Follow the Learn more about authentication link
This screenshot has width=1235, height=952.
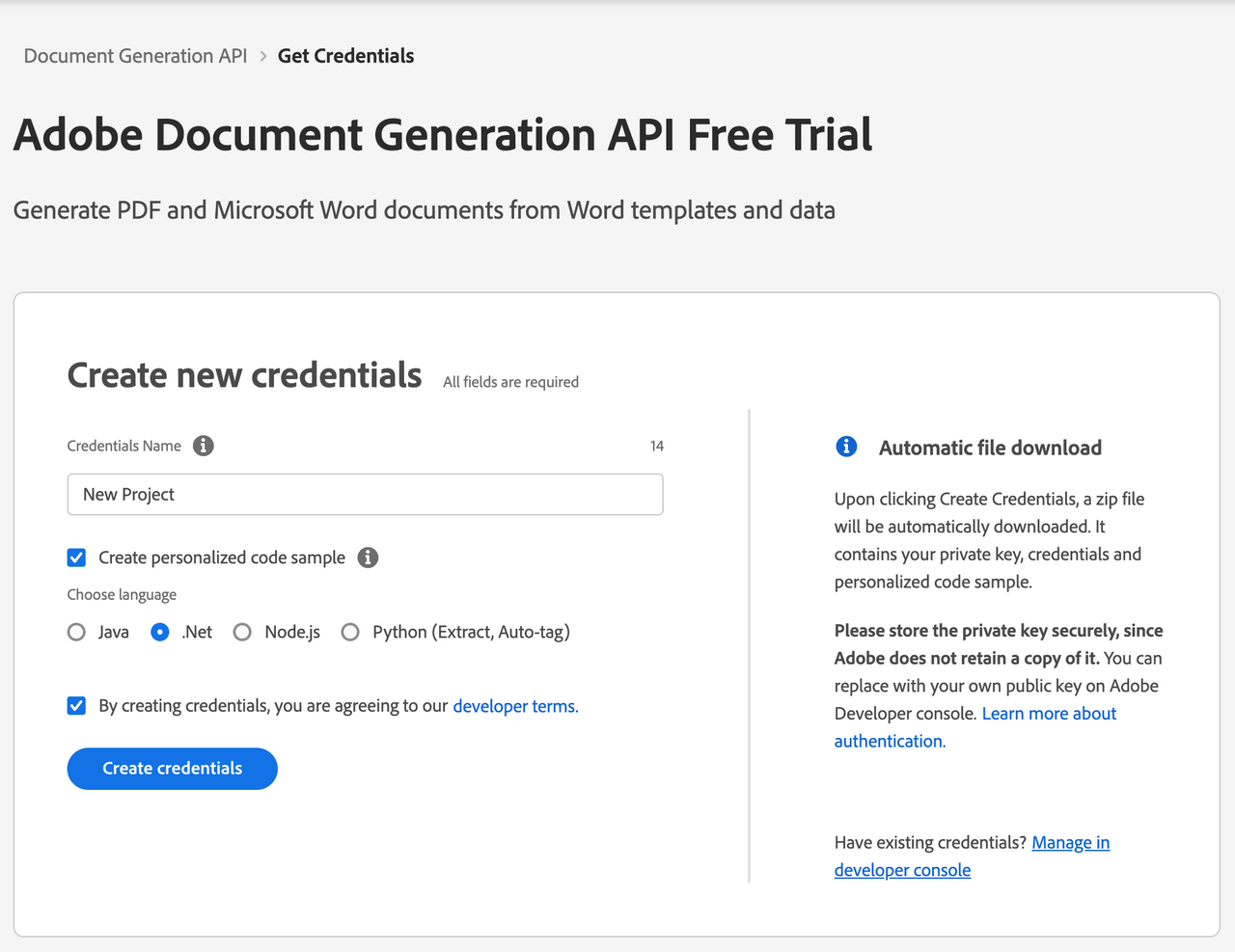(x=974, y=727)
